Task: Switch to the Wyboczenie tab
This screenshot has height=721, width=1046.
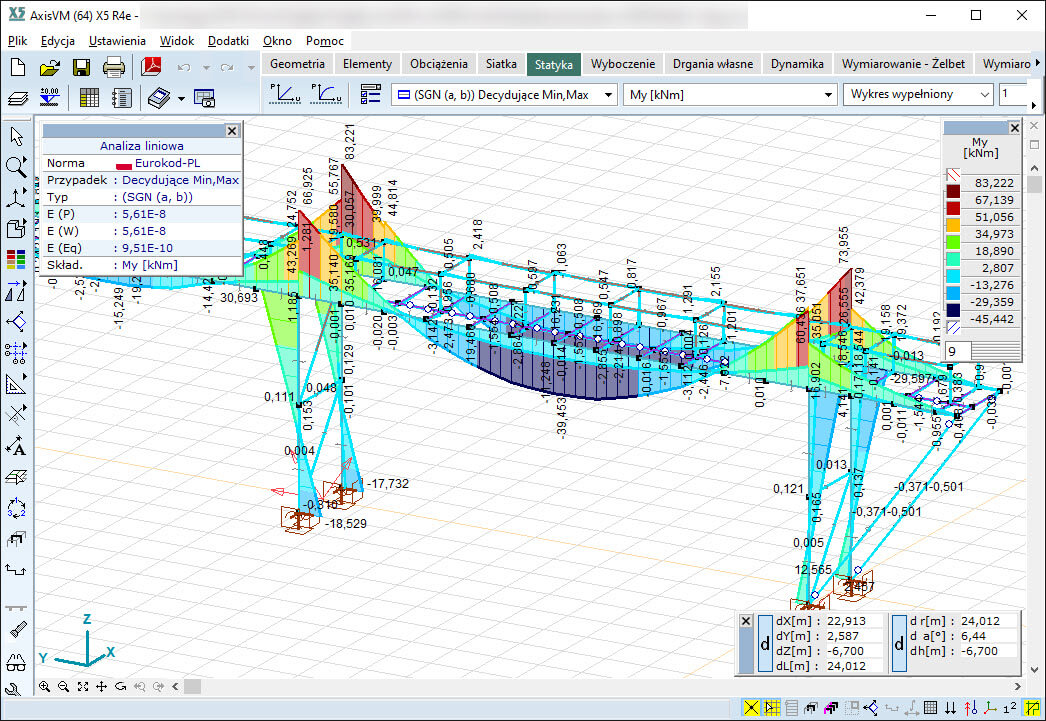Action: coord(622,63)
